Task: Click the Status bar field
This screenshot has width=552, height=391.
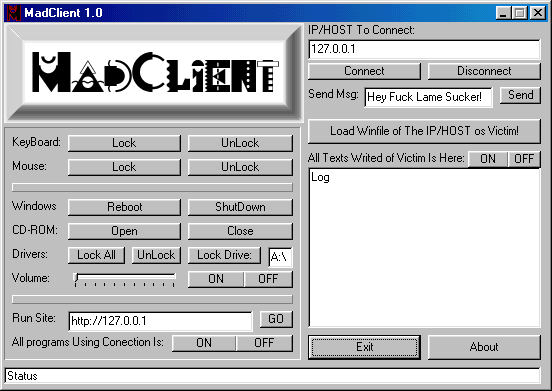Action: tap(272, 376)
